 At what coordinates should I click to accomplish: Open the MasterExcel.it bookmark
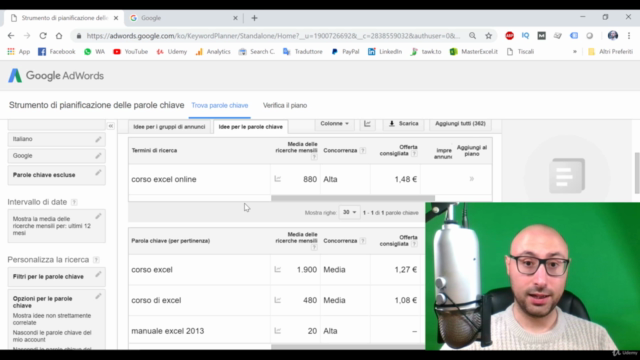pyautogui.click(x=473, y=52)
